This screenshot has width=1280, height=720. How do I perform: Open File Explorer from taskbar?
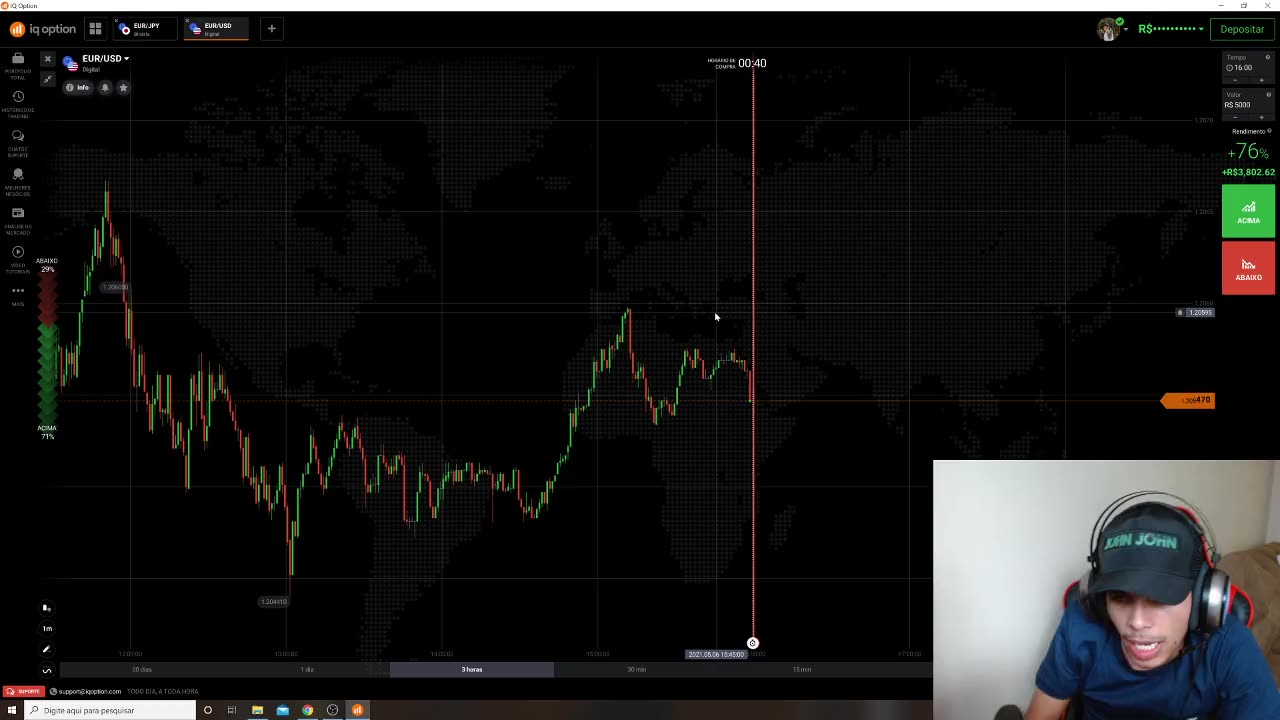tap(257, 710)
